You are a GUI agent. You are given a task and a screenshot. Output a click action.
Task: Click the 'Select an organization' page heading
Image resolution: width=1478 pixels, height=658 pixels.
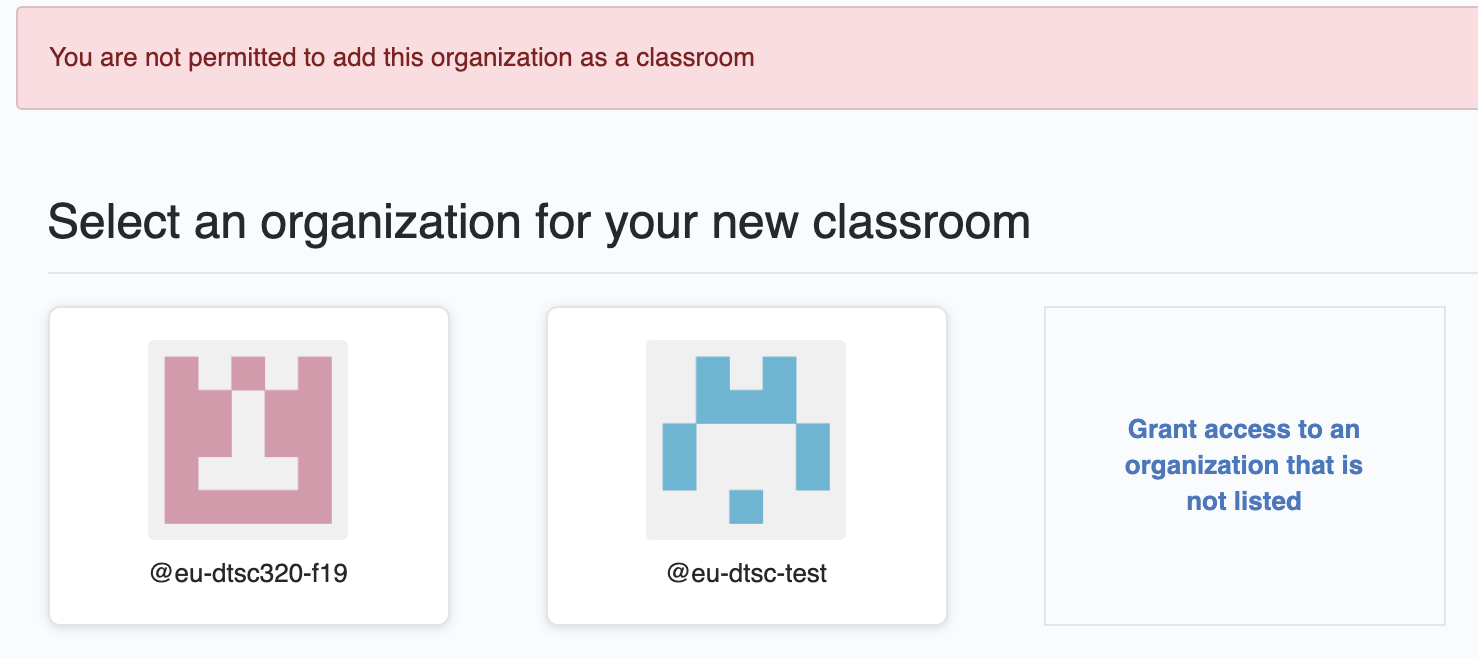(539, 220)
